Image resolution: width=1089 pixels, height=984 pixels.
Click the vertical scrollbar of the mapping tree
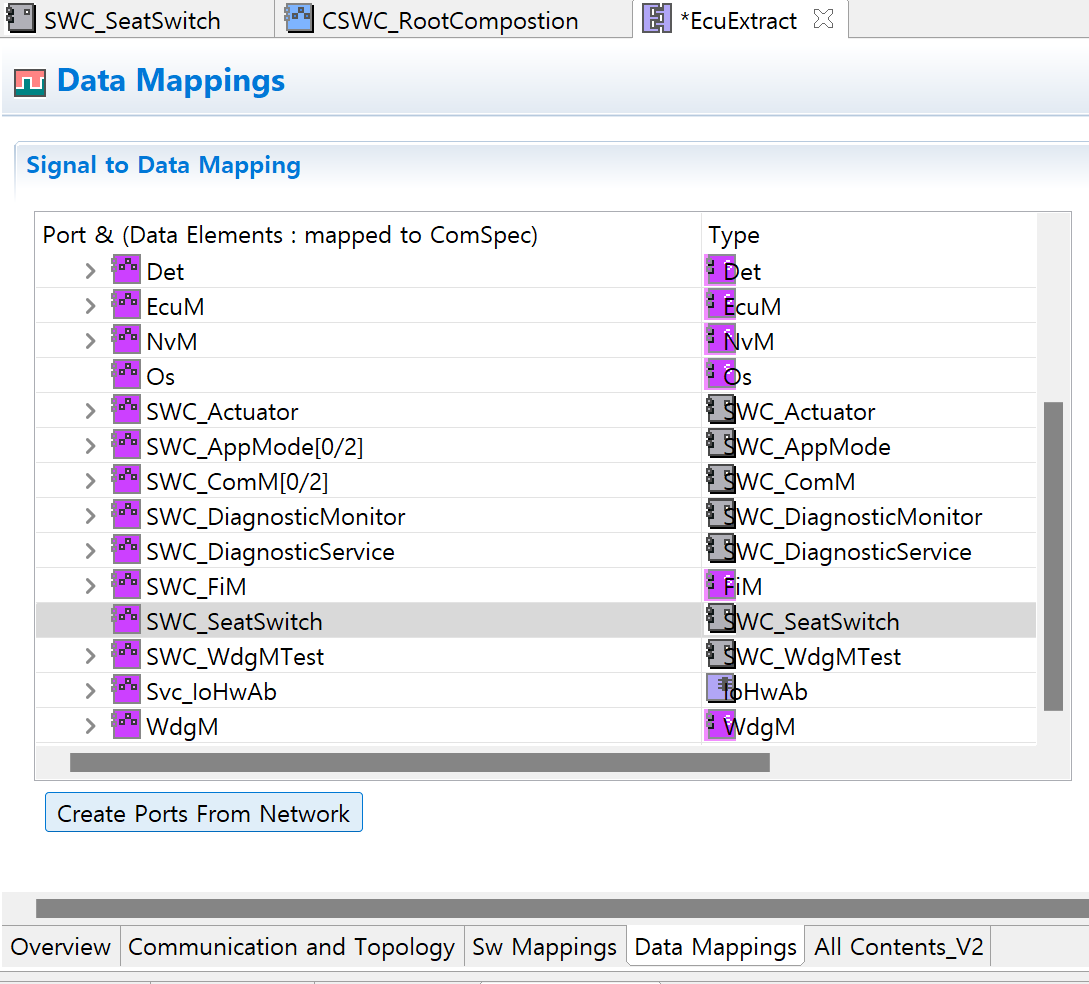1053,556
